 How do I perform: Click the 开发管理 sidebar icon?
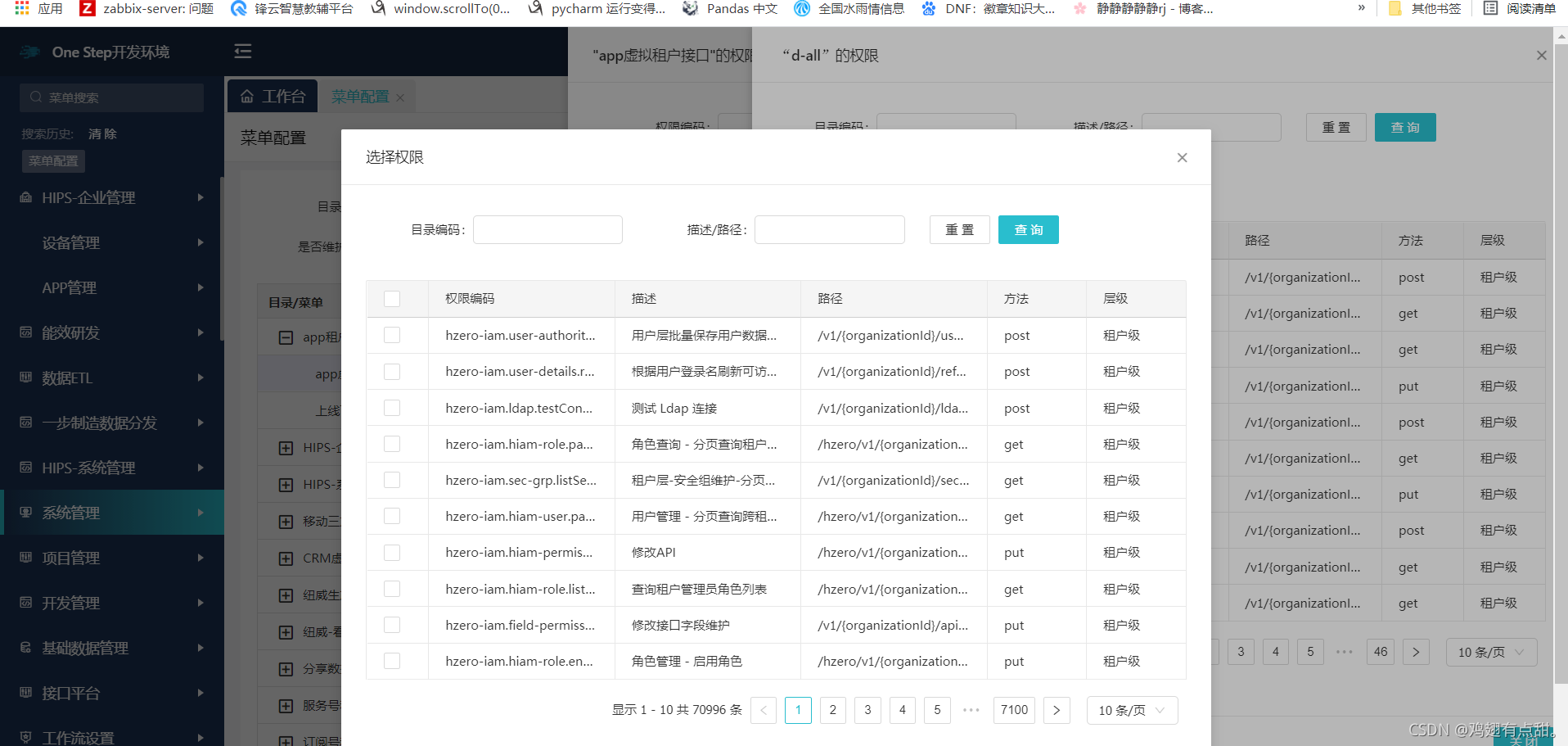tap(26, 603)
